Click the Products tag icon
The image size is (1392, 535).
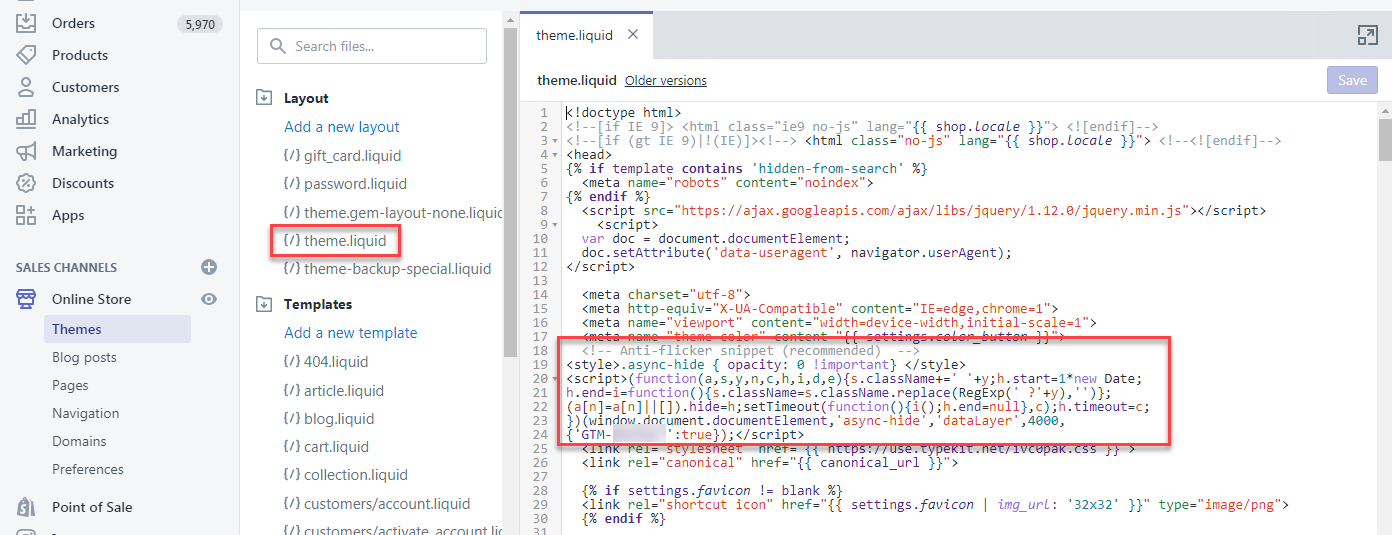[27, 55]
